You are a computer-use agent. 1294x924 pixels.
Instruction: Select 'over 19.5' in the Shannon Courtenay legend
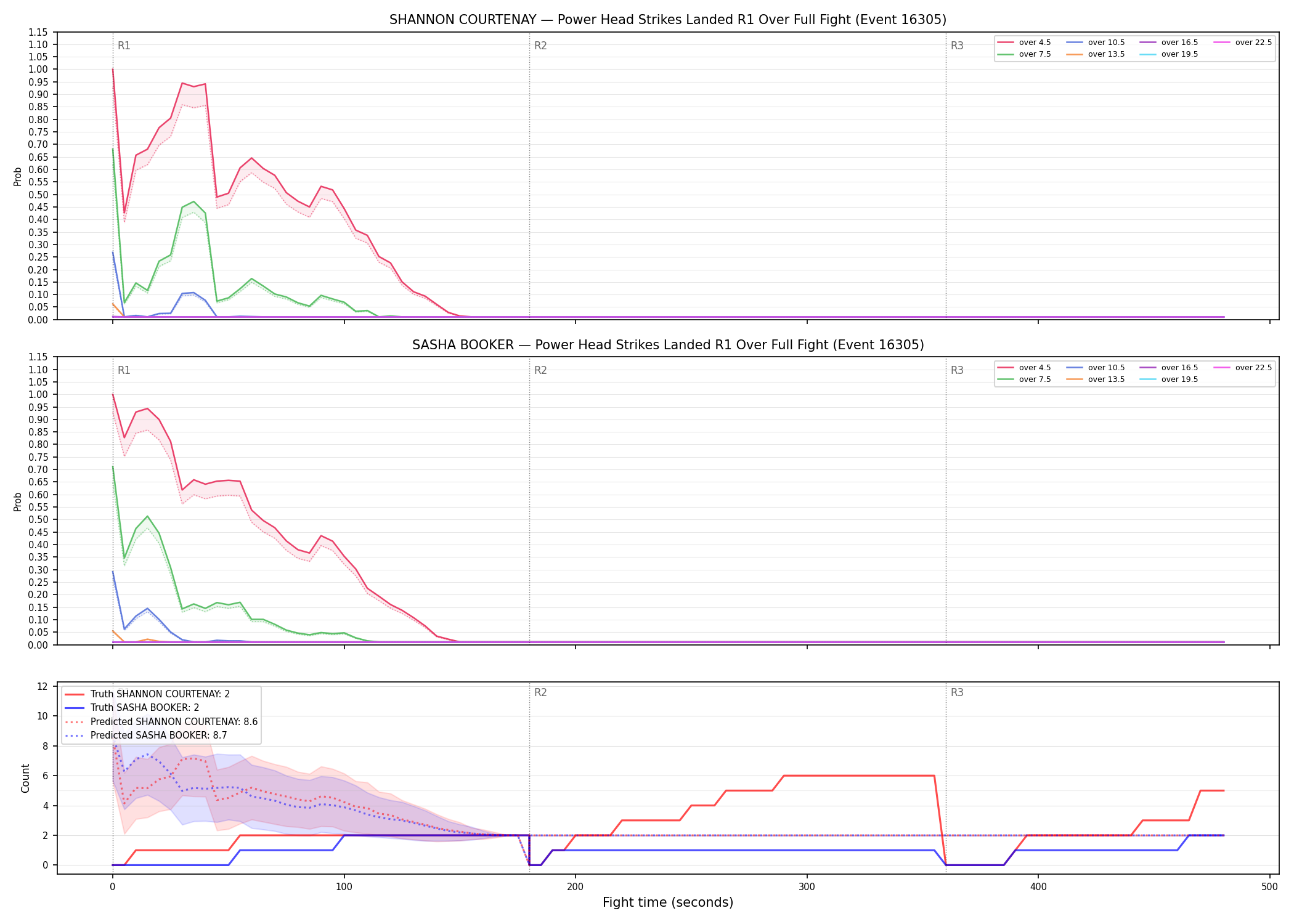1169,54
